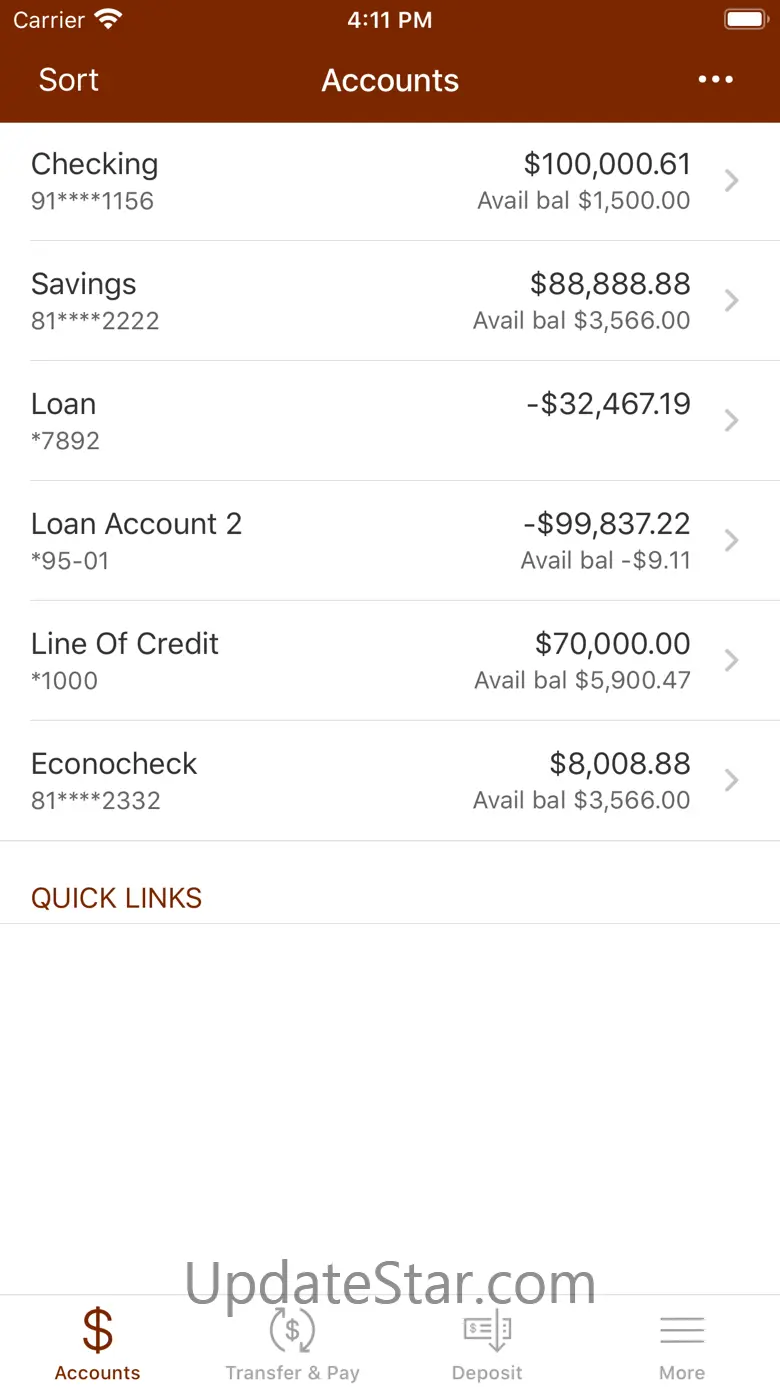Tap the Accounts dollar sign icon
The image size is (780, 1387).
pyautogui.click(x=97, y=1330)
